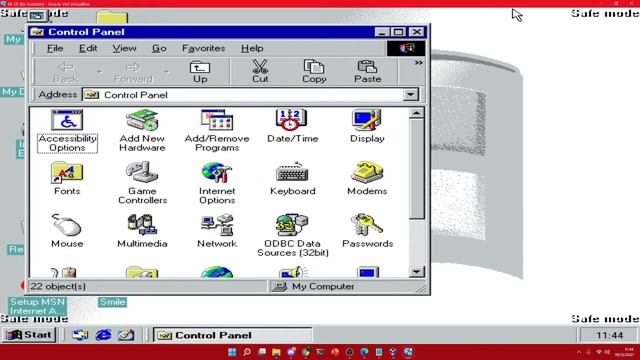This screenshot has height=360, width=640.
Task: Open Add New Hardware icon
Action: 142,131
